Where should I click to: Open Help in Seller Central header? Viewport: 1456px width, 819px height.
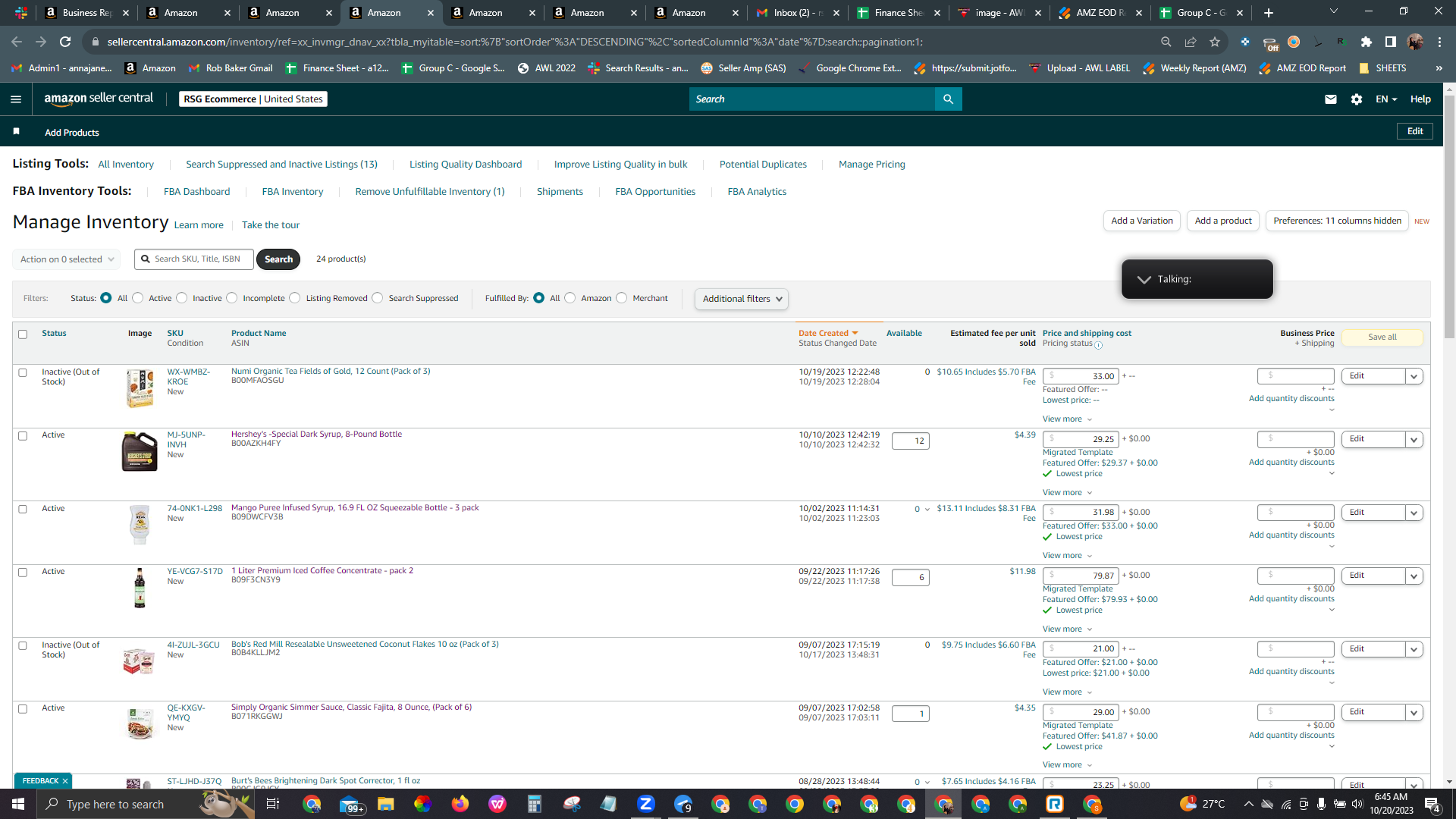click(x=1420, y=99)
